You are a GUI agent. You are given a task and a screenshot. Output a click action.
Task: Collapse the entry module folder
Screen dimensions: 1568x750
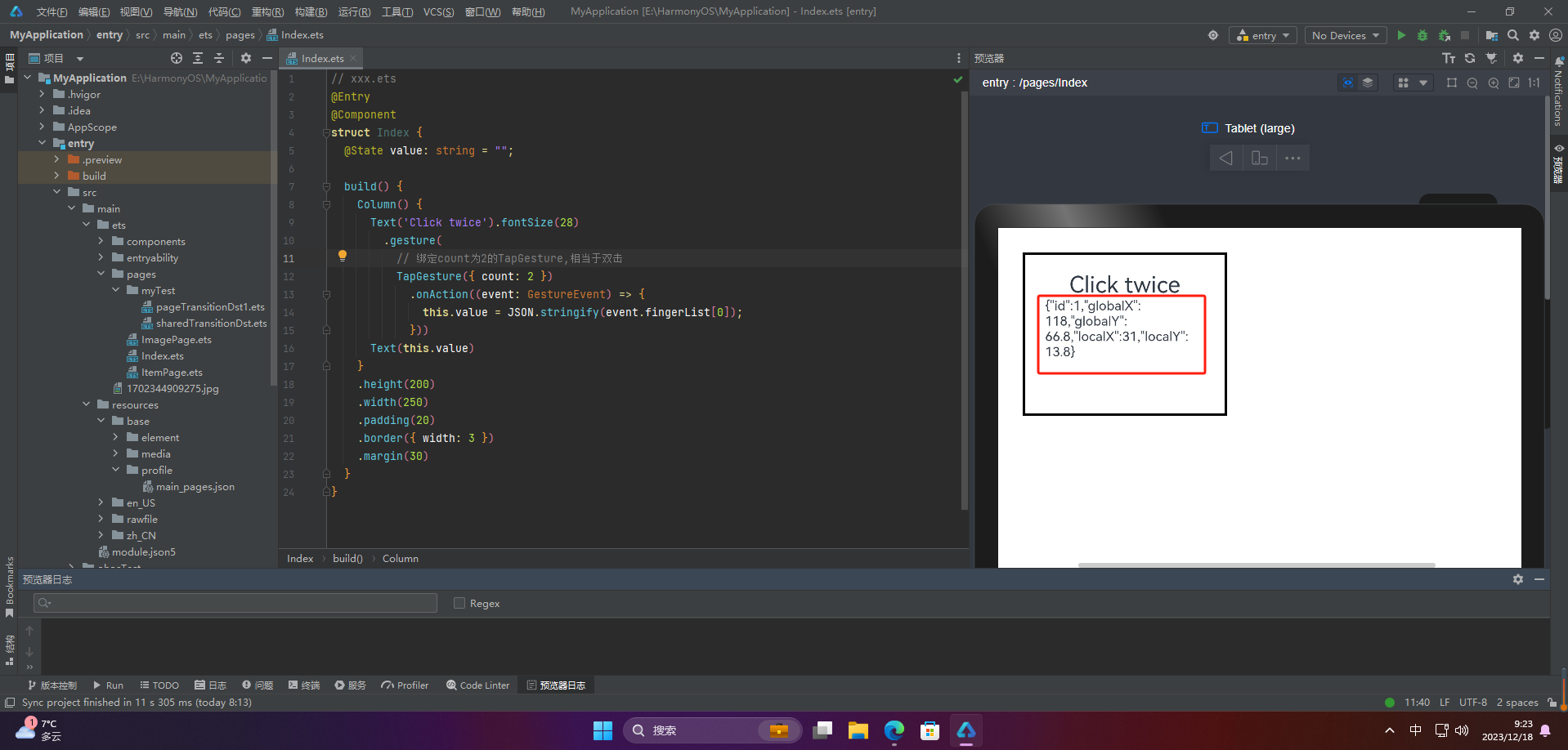[x=43, y=143]
